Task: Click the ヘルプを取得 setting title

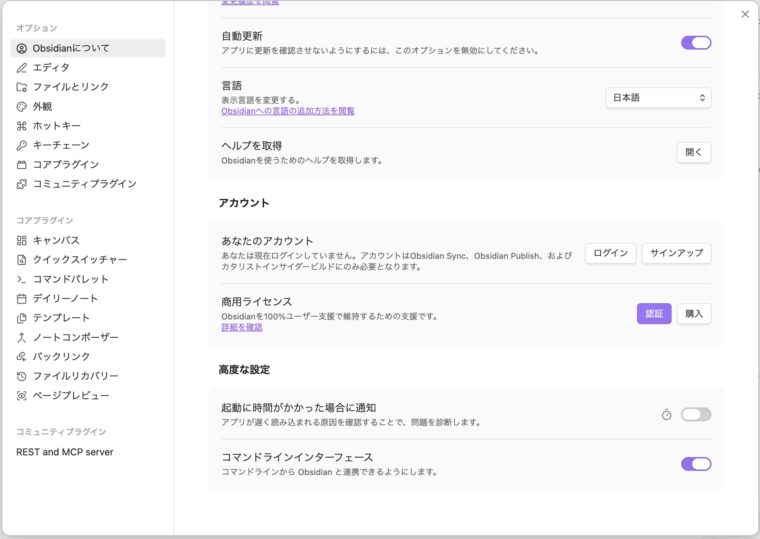Action: tap(252, 146)
